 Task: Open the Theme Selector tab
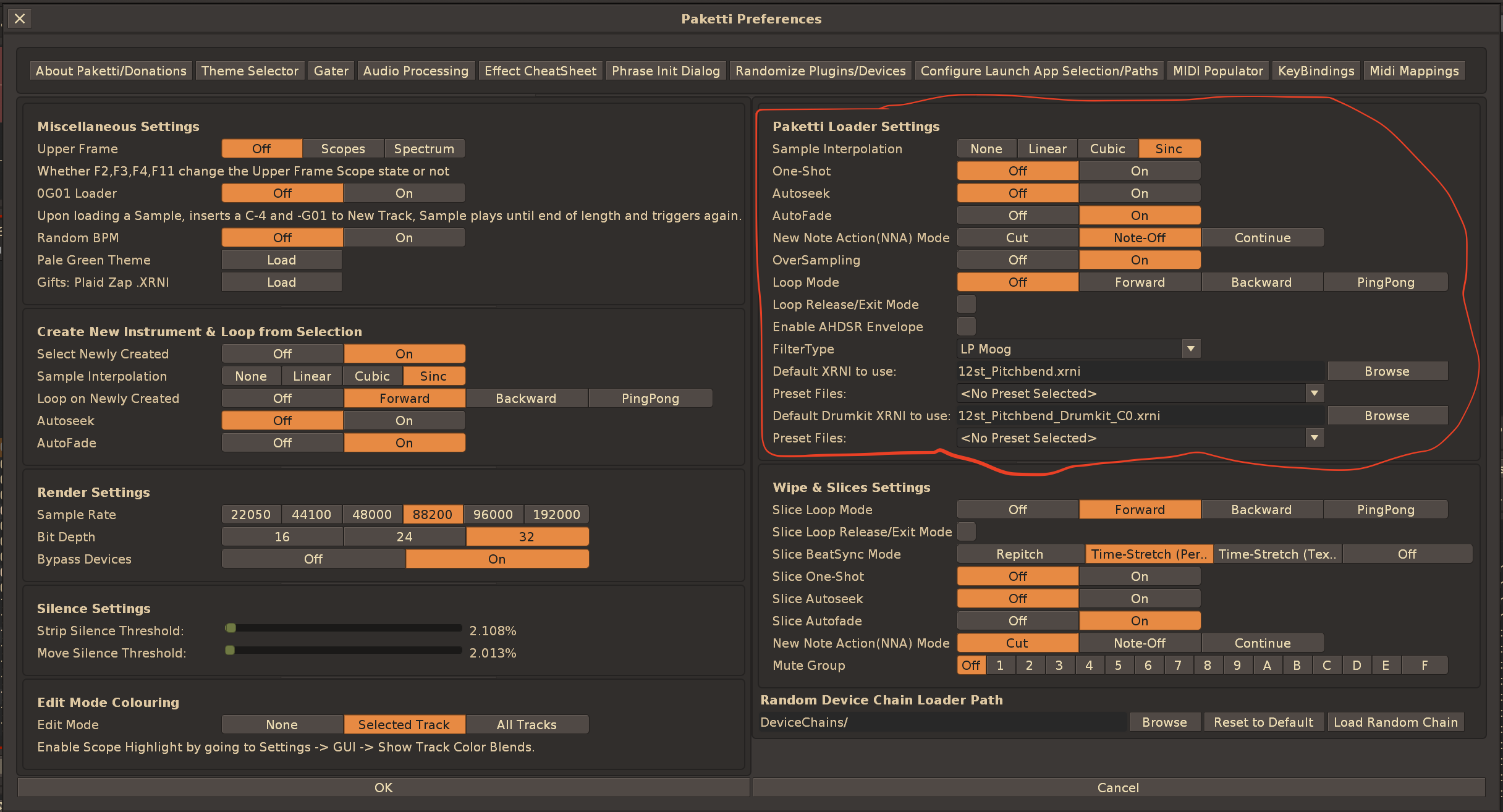[250, 71]
